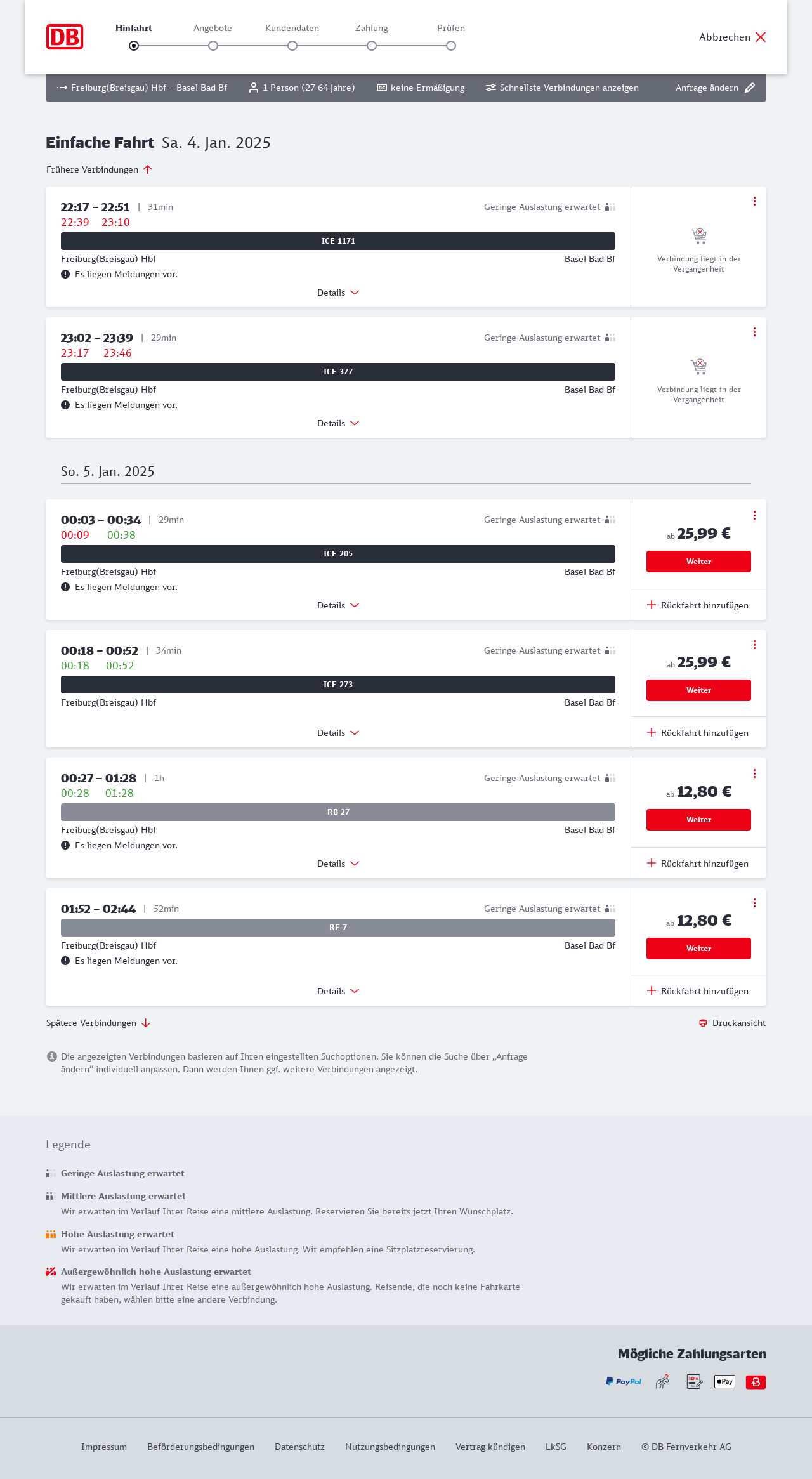The height and width of the screenshot is (1479, 812).
Task: Click the warning icon on RB 27 connection
Action: click(65, 845)
